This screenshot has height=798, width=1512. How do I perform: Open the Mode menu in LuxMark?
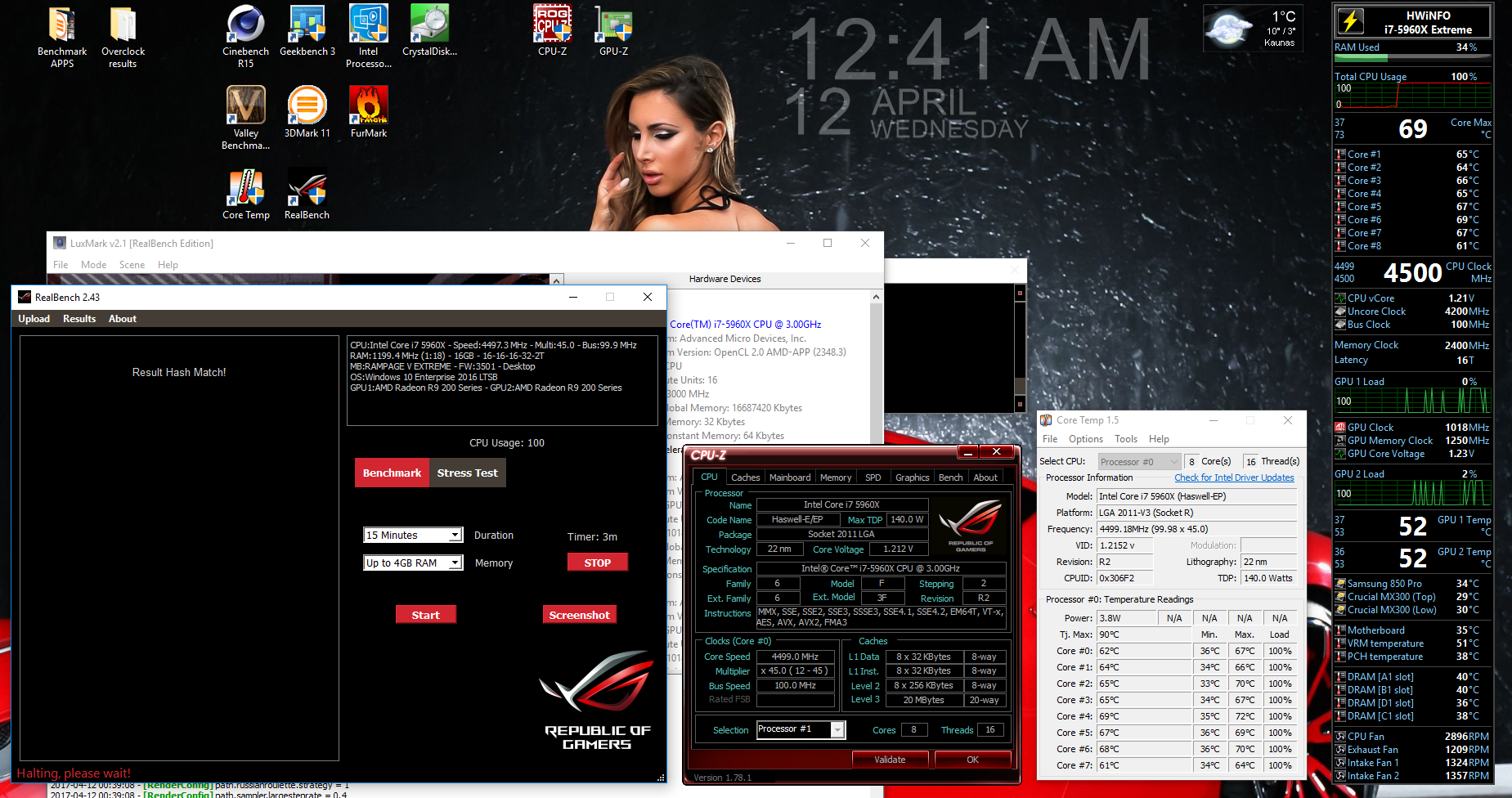[x=93, y=265]
